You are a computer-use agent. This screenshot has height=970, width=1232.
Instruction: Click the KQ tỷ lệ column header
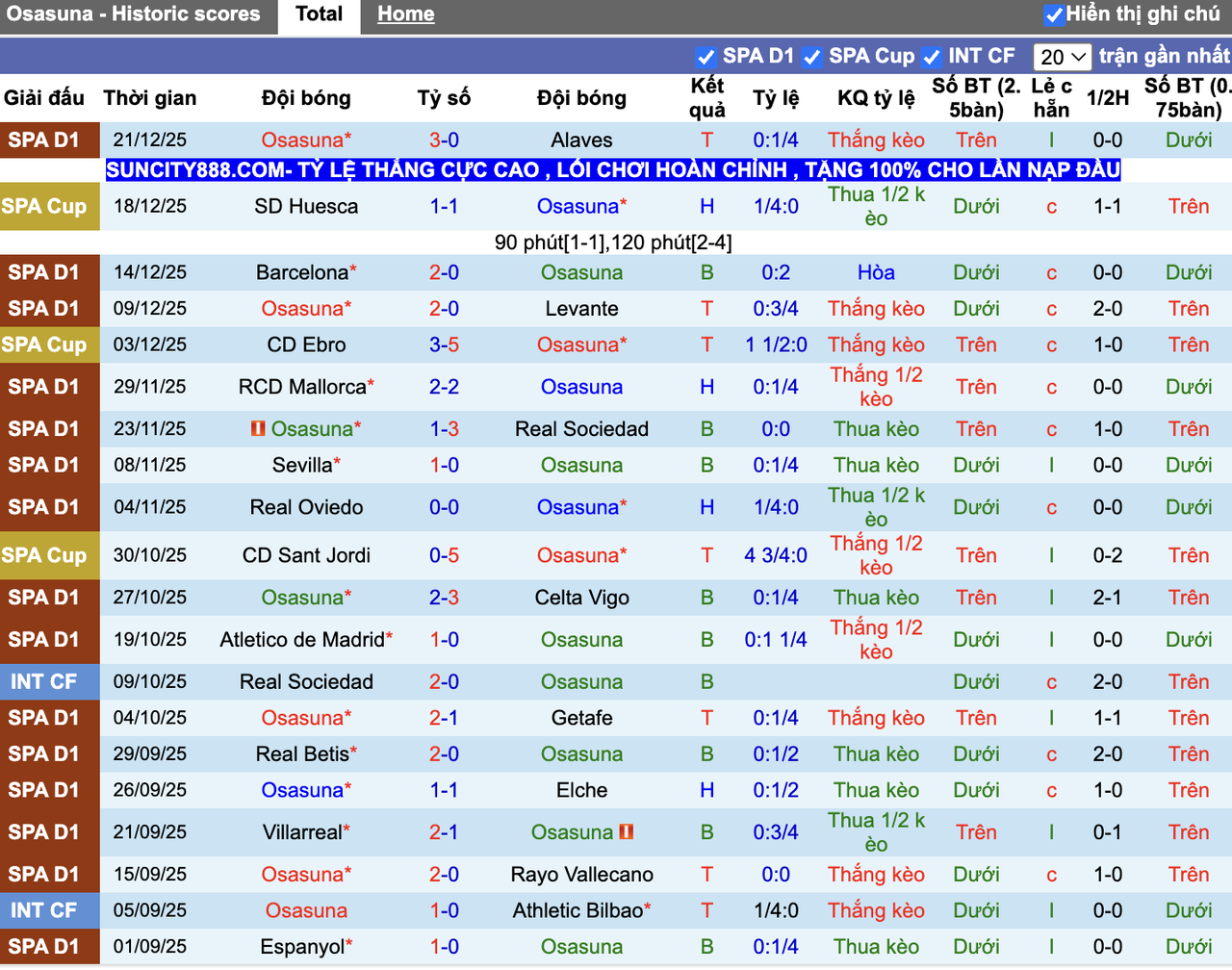click(x=876, y=98)
